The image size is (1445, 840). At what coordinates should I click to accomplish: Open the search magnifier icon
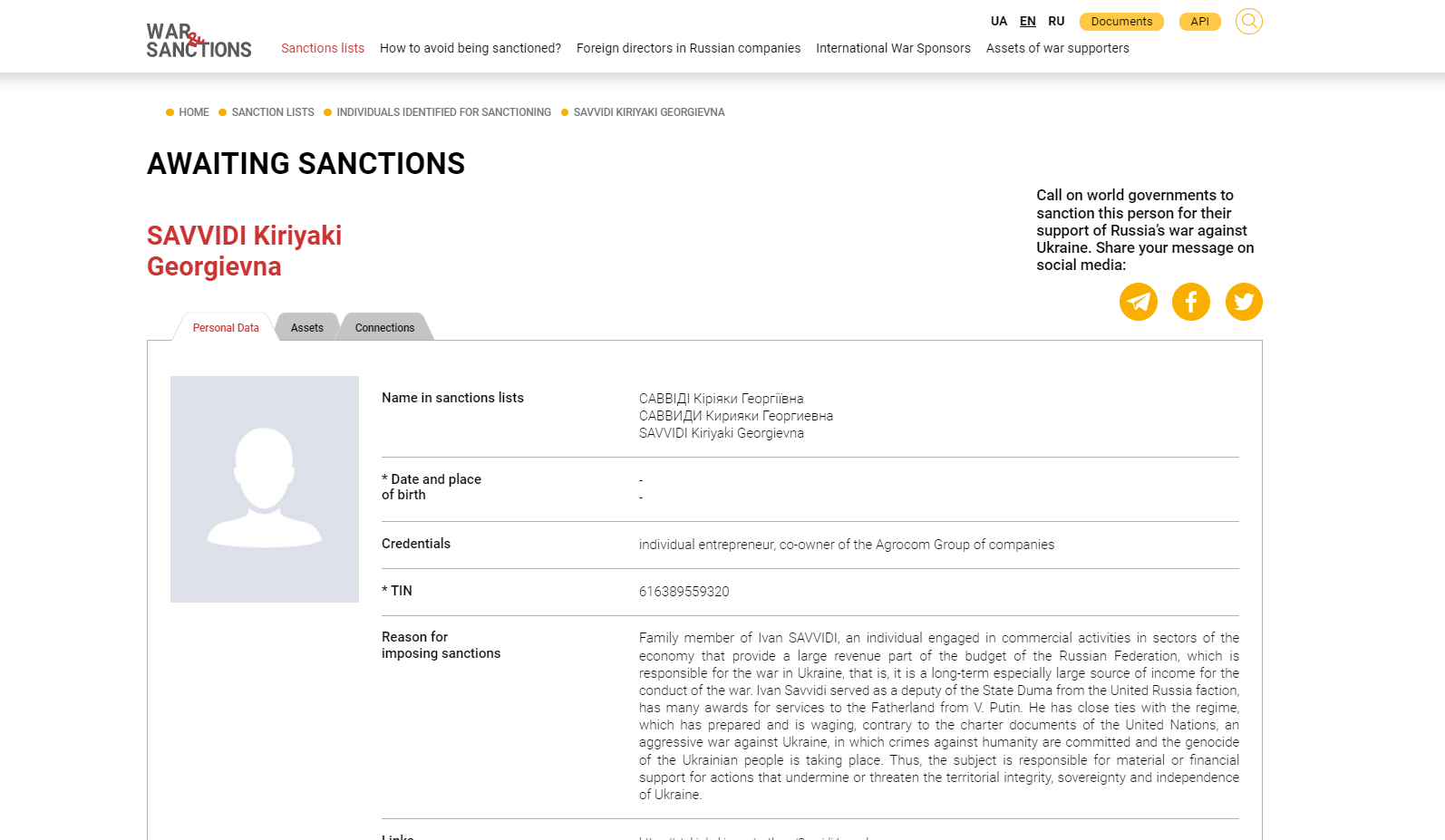coord(1248,21)
